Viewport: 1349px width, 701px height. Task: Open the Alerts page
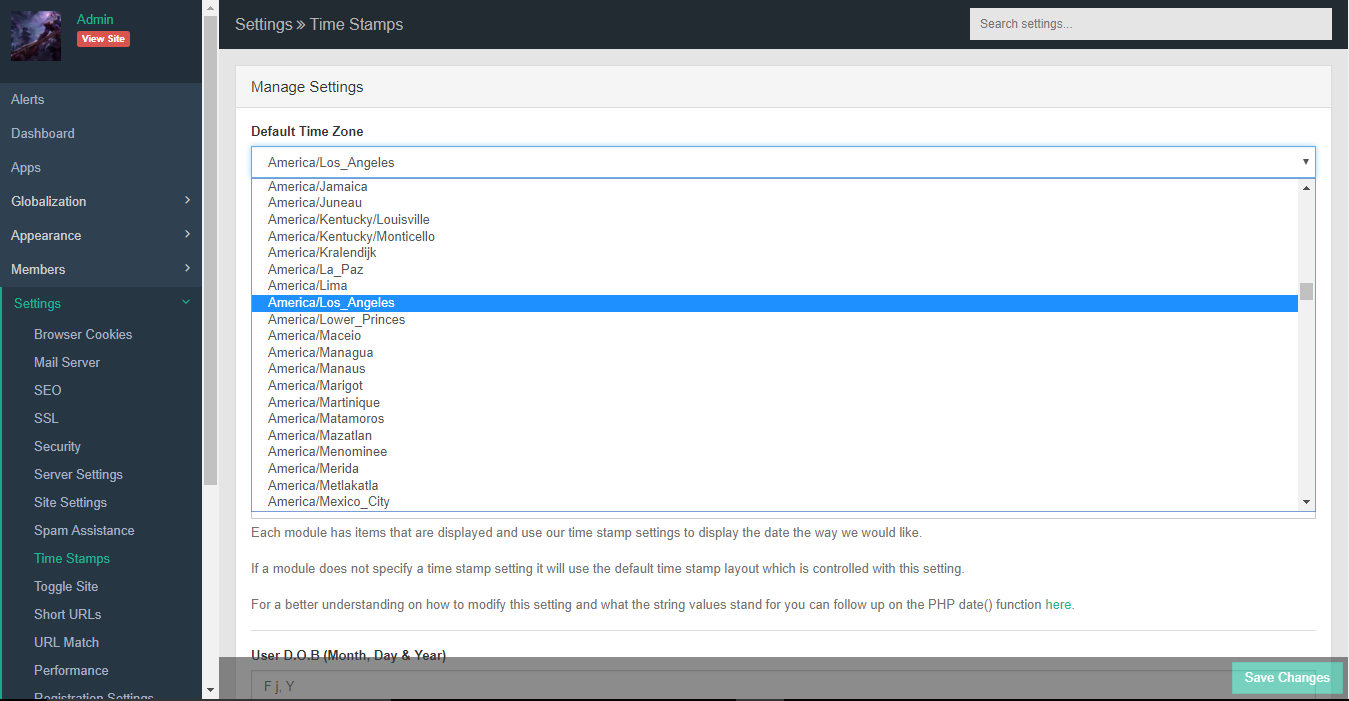tap(28, 99)
